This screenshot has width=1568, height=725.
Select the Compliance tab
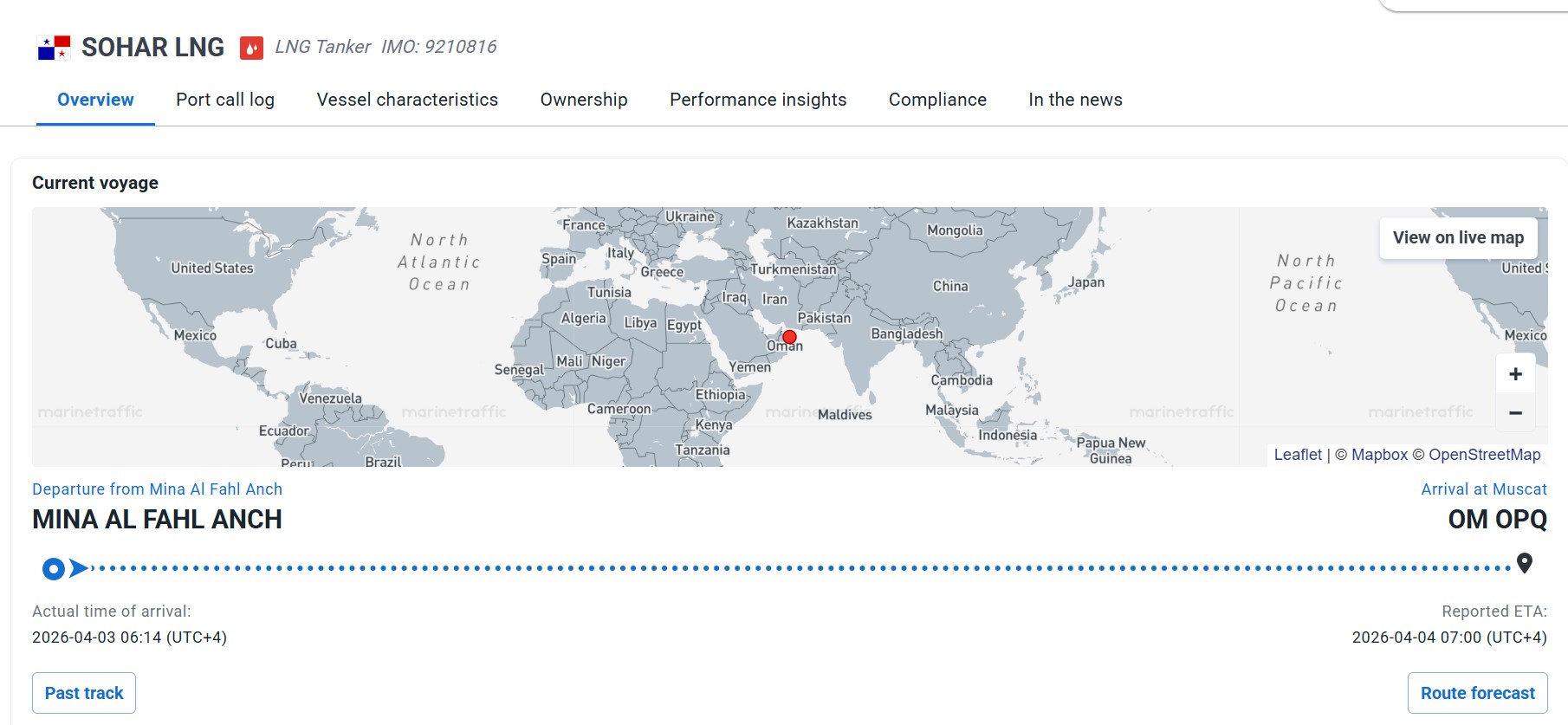(937, 100)
